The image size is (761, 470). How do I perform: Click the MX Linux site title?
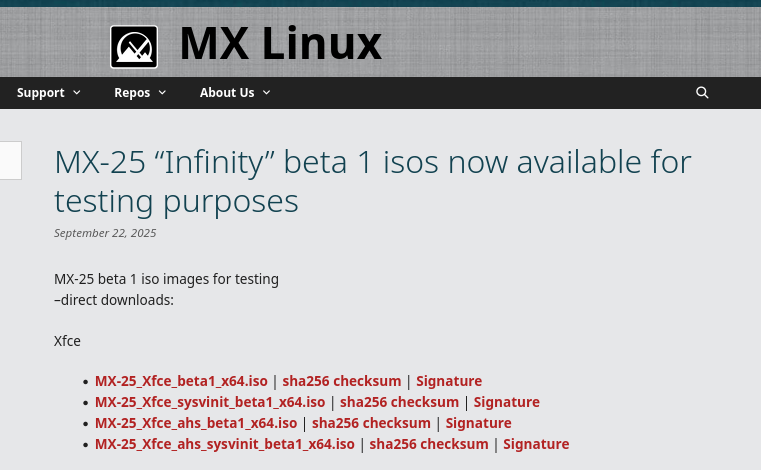click(281, 44)
